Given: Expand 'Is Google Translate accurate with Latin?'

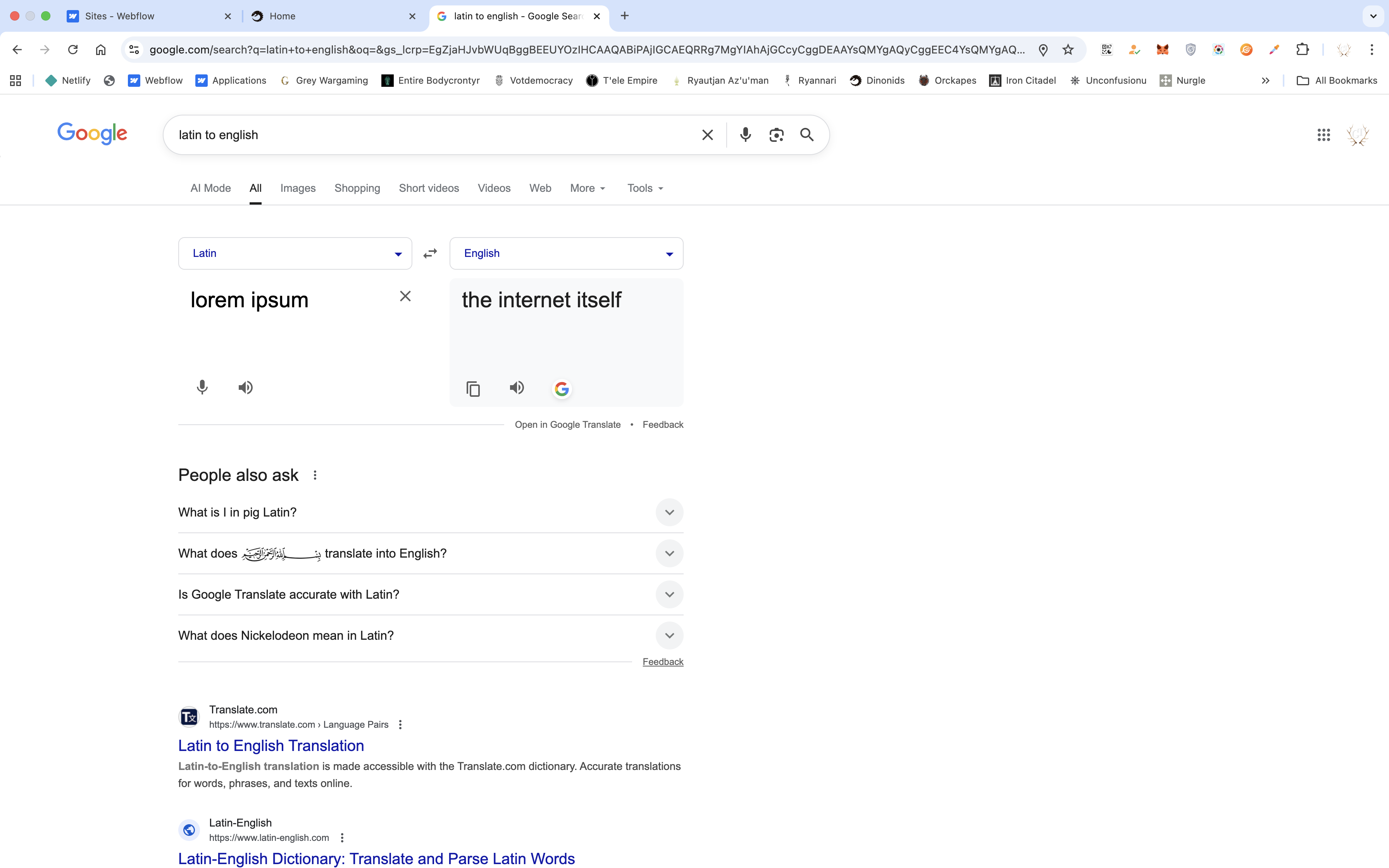Looking at the screenshot, I should click(669, 594).
